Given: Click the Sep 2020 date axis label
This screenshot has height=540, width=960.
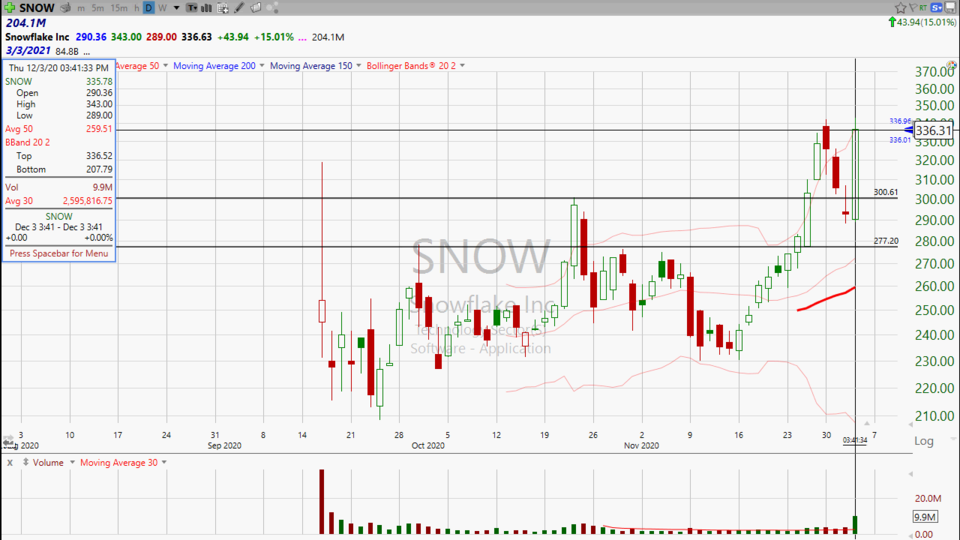Looking at the screenshot, I should coord(224,446).
